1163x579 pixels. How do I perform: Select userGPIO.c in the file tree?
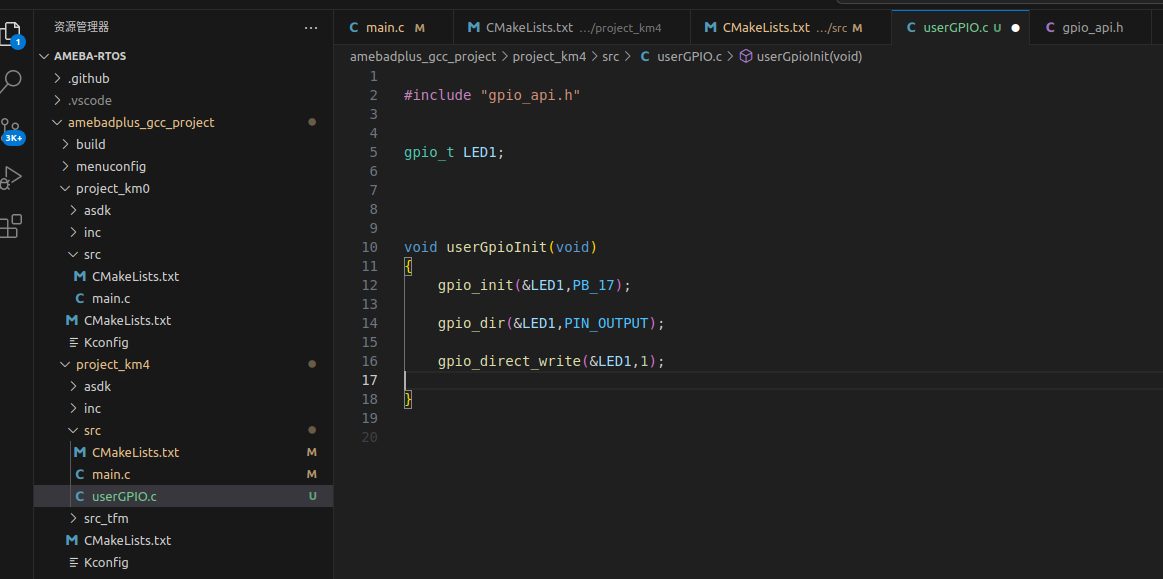tap(183, 496)
